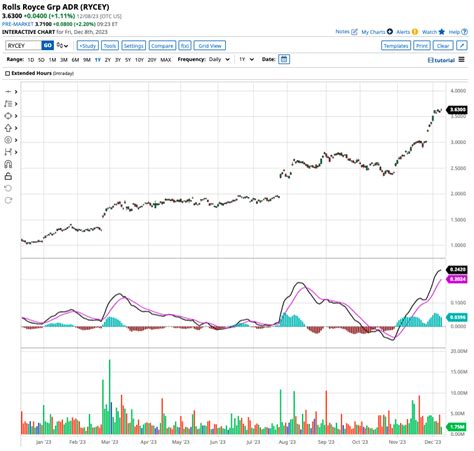The image size is (474, 451).
Task: Click the 0.2024 signal value label
Action: tap(457, 279)
